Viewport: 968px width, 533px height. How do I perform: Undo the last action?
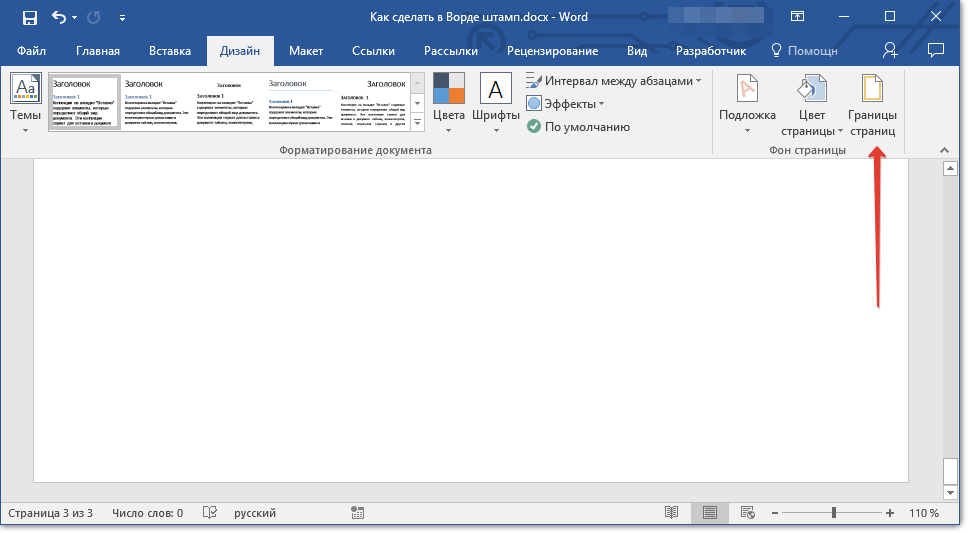click(59, 17)
